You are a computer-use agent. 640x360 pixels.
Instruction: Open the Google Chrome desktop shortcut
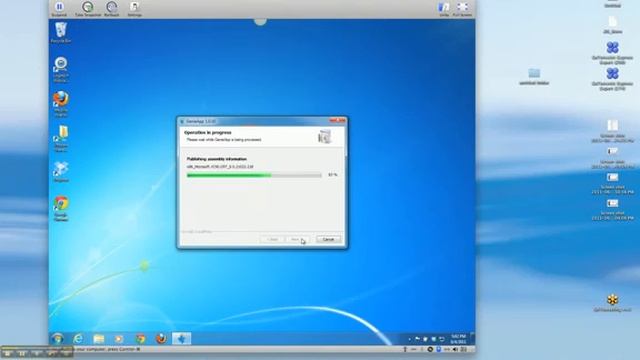pos(61,209)
